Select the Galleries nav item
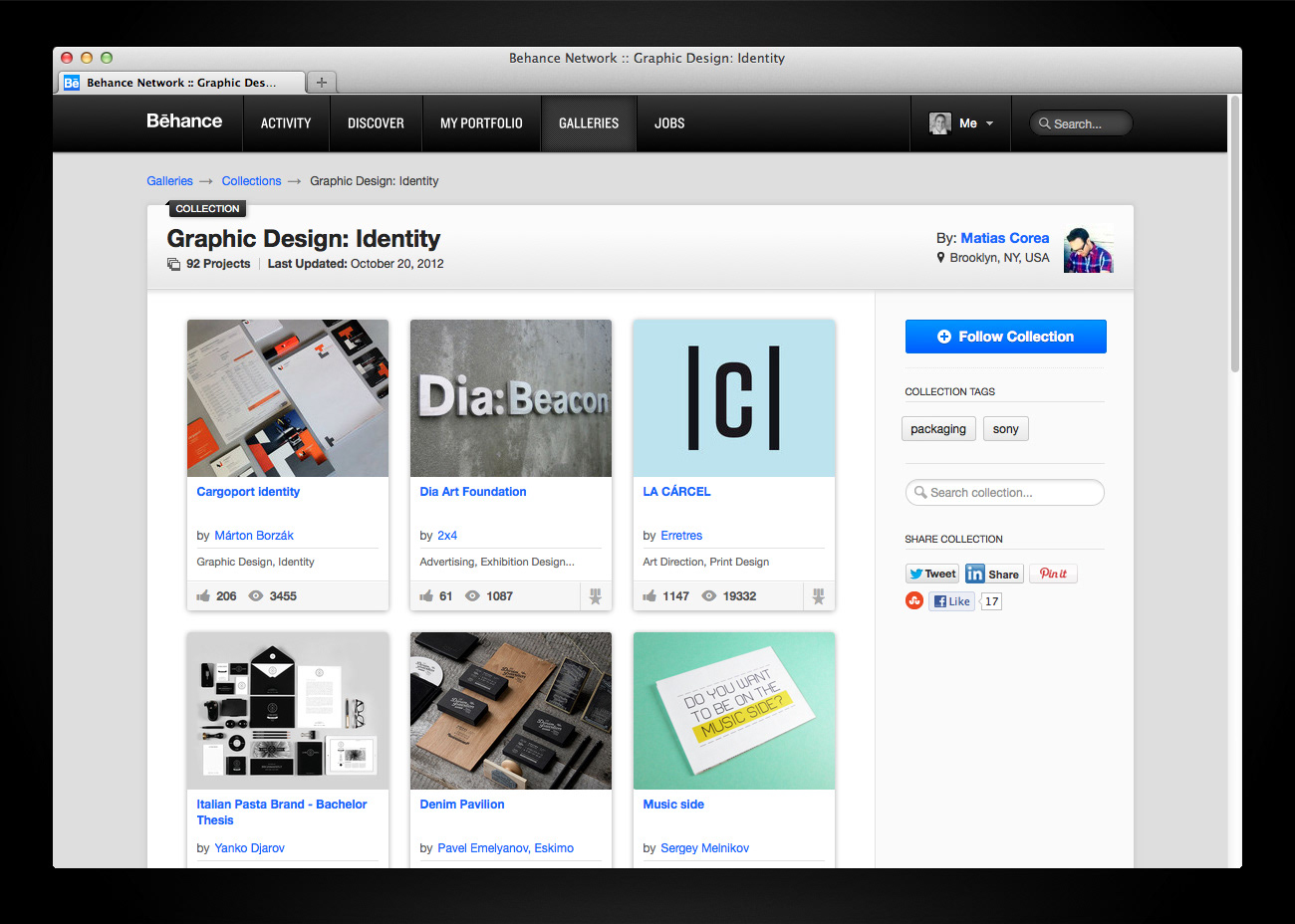This screenshot has height=924, width=1295. 589,123
